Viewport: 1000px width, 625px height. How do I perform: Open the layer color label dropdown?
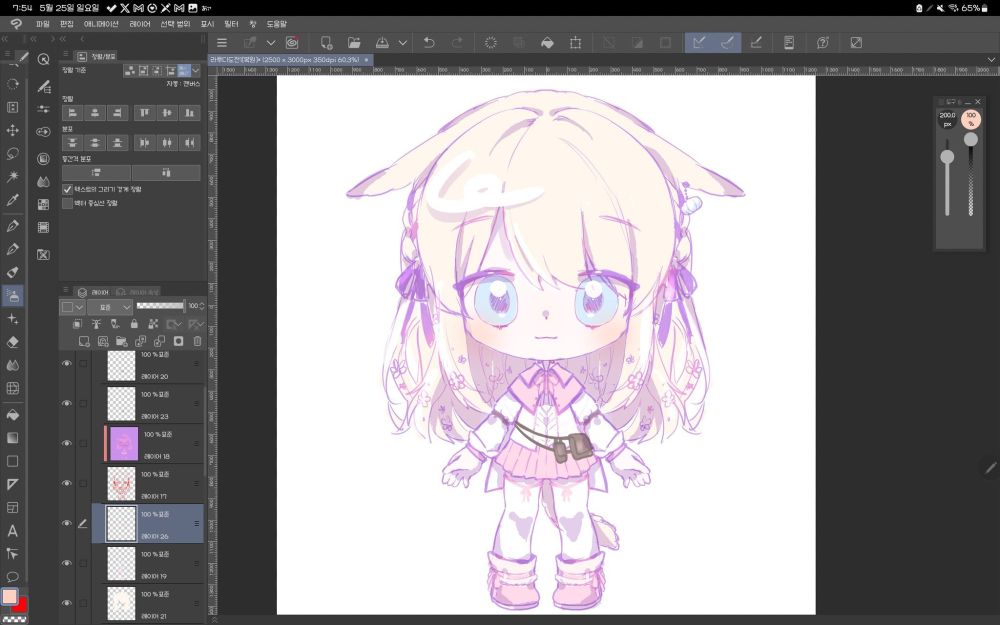pos(72,307)
